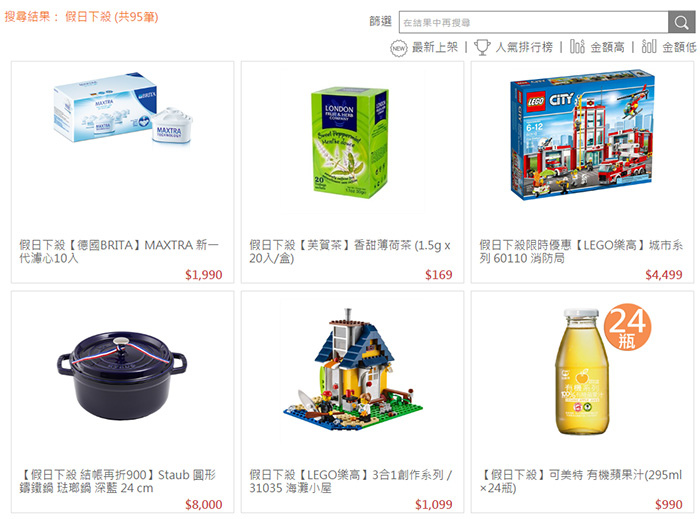
Task: Click the 美賀茶 香甜薄荷茶 title link
Action: 350,251
